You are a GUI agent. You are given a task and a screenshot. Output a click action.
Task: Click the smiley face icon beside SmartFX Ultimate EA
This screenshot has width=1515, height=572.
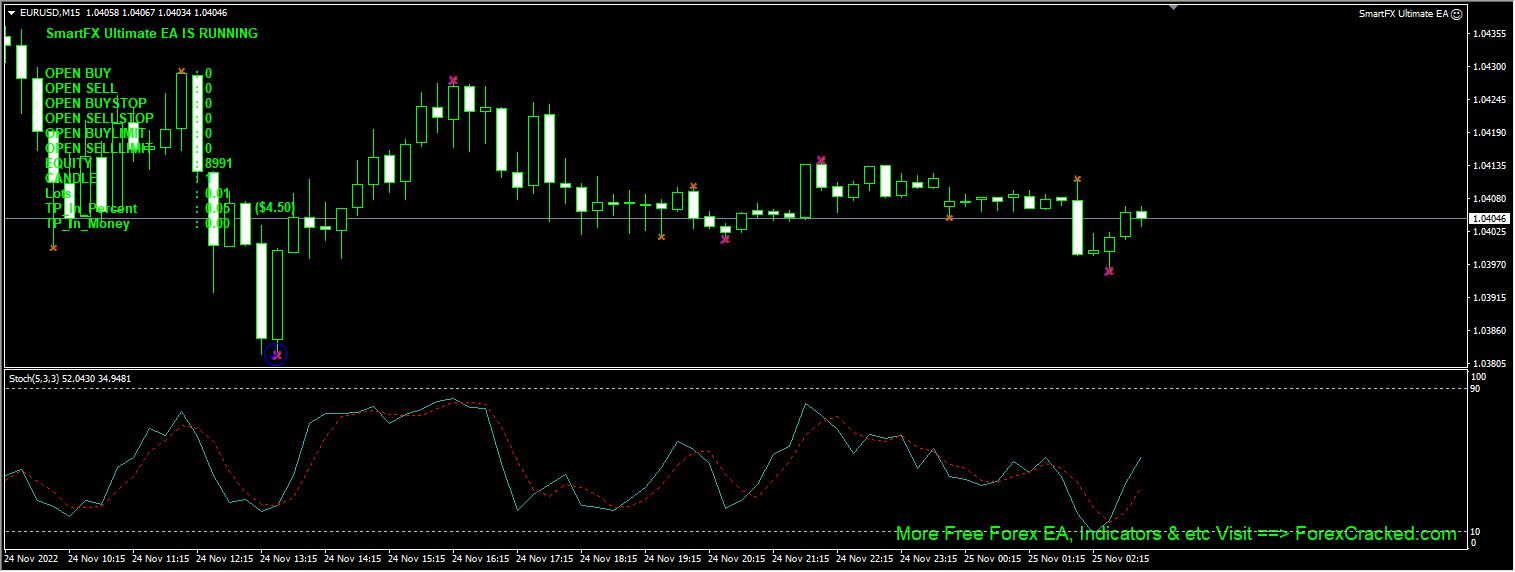point(1456,14)
